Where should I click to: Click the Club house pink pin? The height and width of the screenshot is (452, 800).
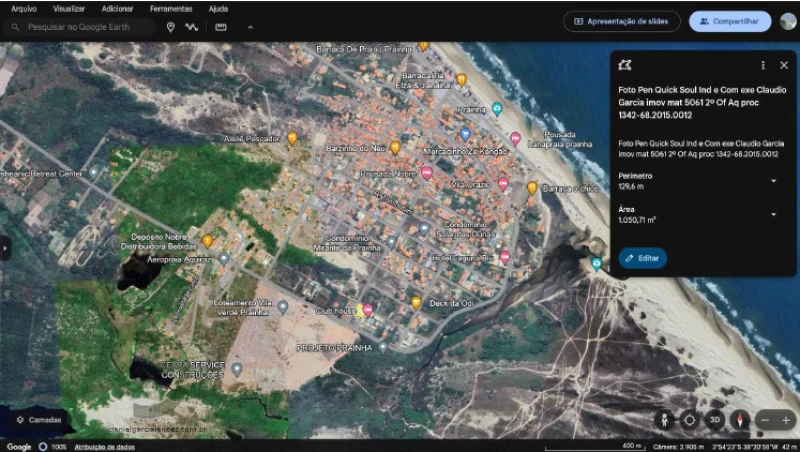point(367,310)
